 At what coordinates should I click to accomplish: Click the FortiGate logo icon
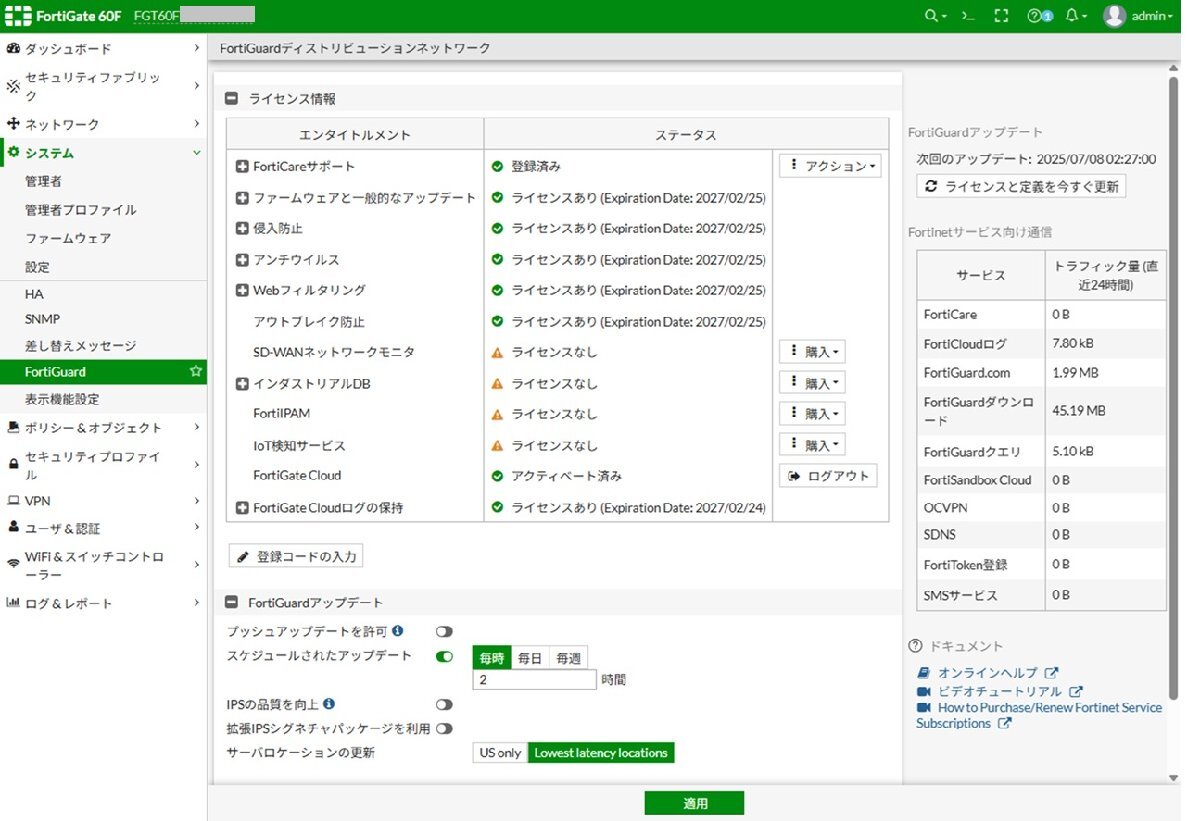tap(17, 16)
